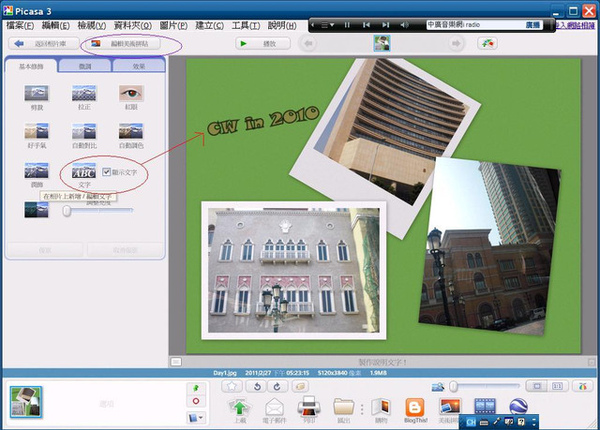Open the 檢視(V) View menu
This screenshot has width=600, height=430.
pos(92,26)
